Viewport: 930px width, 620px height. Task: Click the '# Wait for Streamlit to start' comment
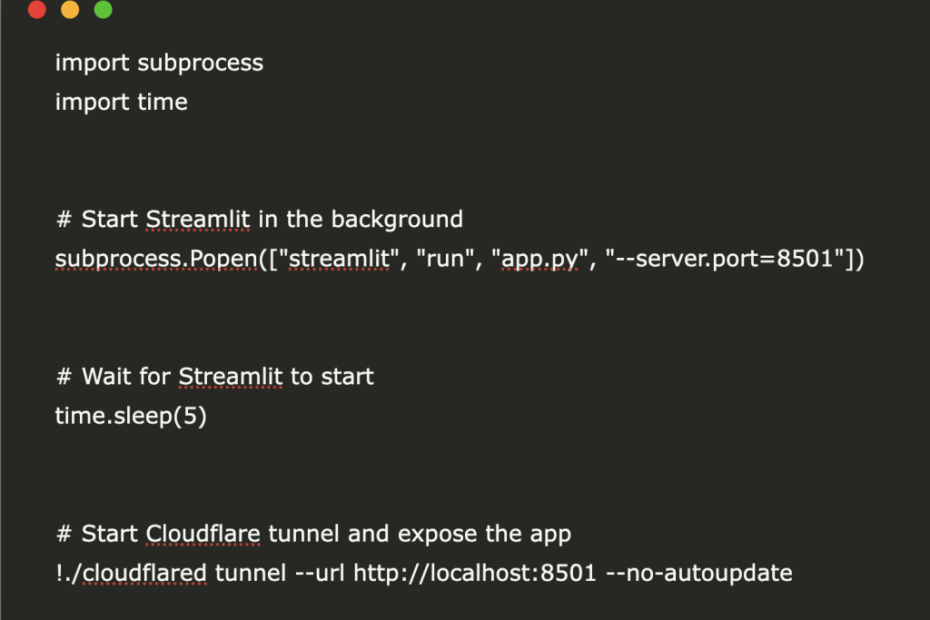(215, 377)
